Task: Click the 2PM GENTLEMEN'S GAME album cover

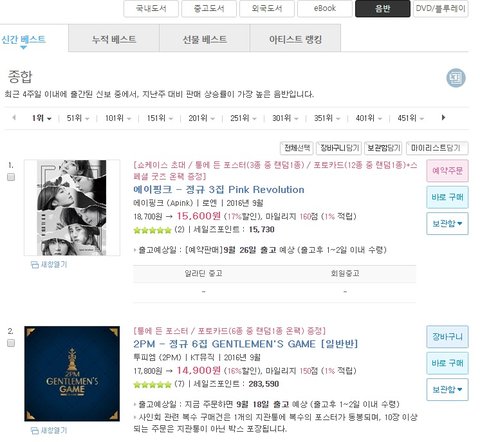Action: [72, 374]
